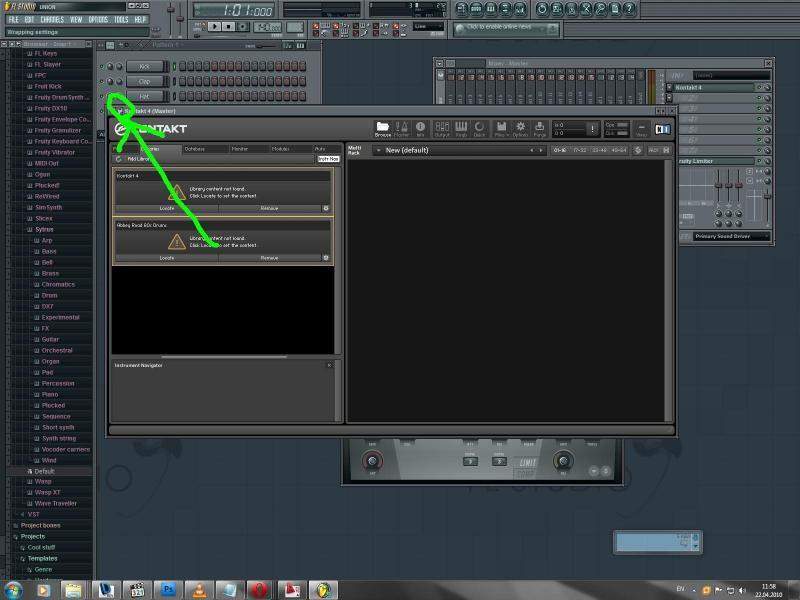Open the Kontakt Info icon
Image resolution: width=800 pixels, height=600 pixels.
pos(420,129)
